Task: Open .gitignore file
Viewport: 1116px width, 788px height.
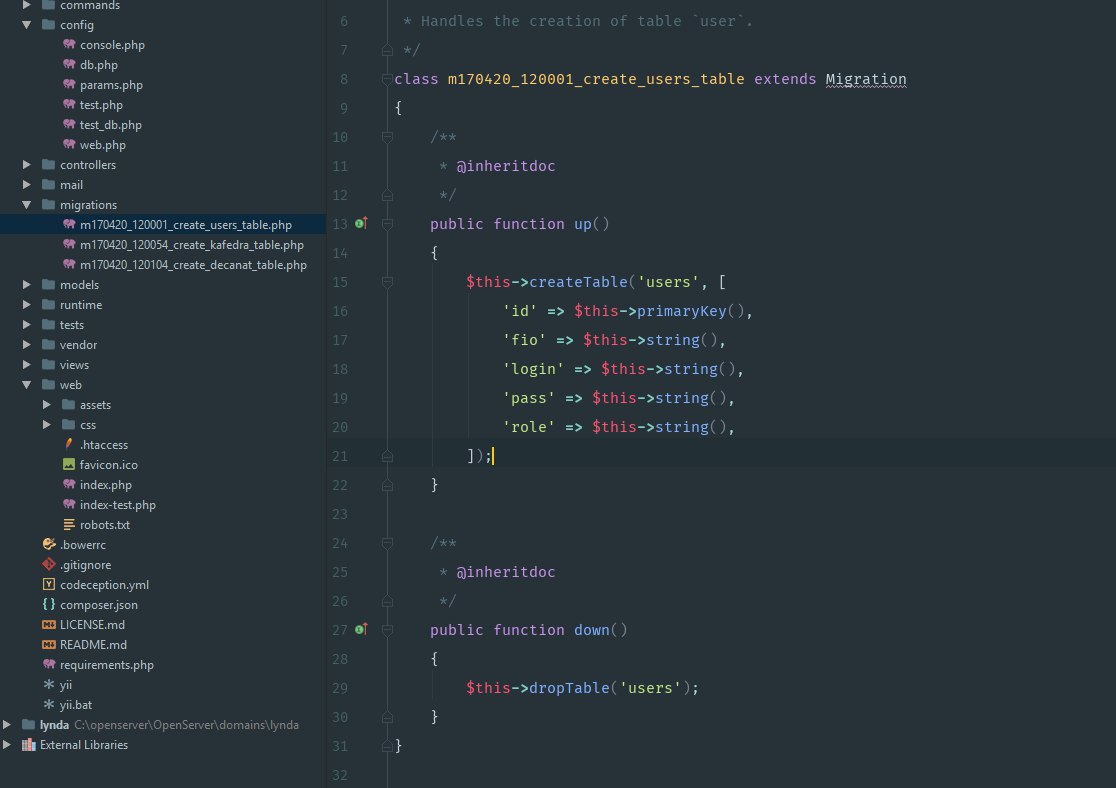Action: (x=85, y=564)
